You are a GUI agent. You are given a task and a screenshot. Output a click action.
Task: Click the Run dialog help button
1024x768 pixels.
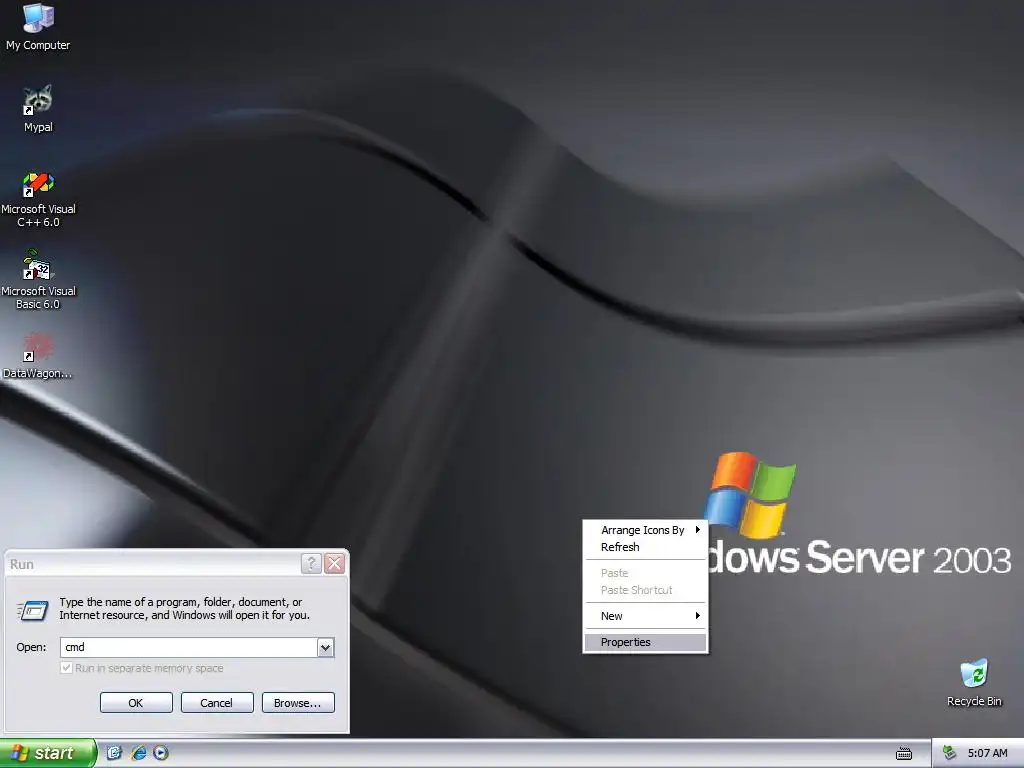tap(311, 564)
